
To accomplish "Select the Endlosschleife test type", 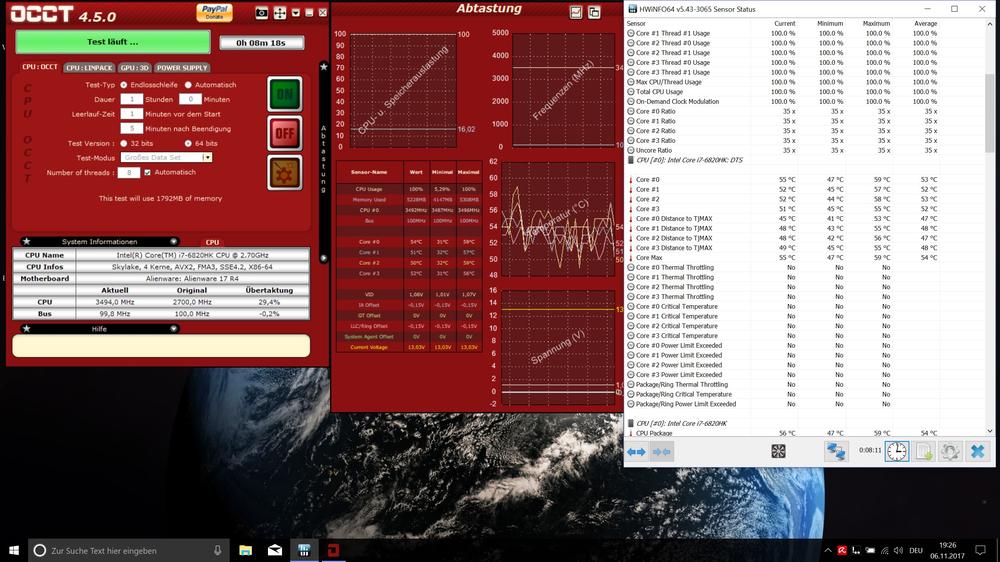I will click(x=124, y=85).
